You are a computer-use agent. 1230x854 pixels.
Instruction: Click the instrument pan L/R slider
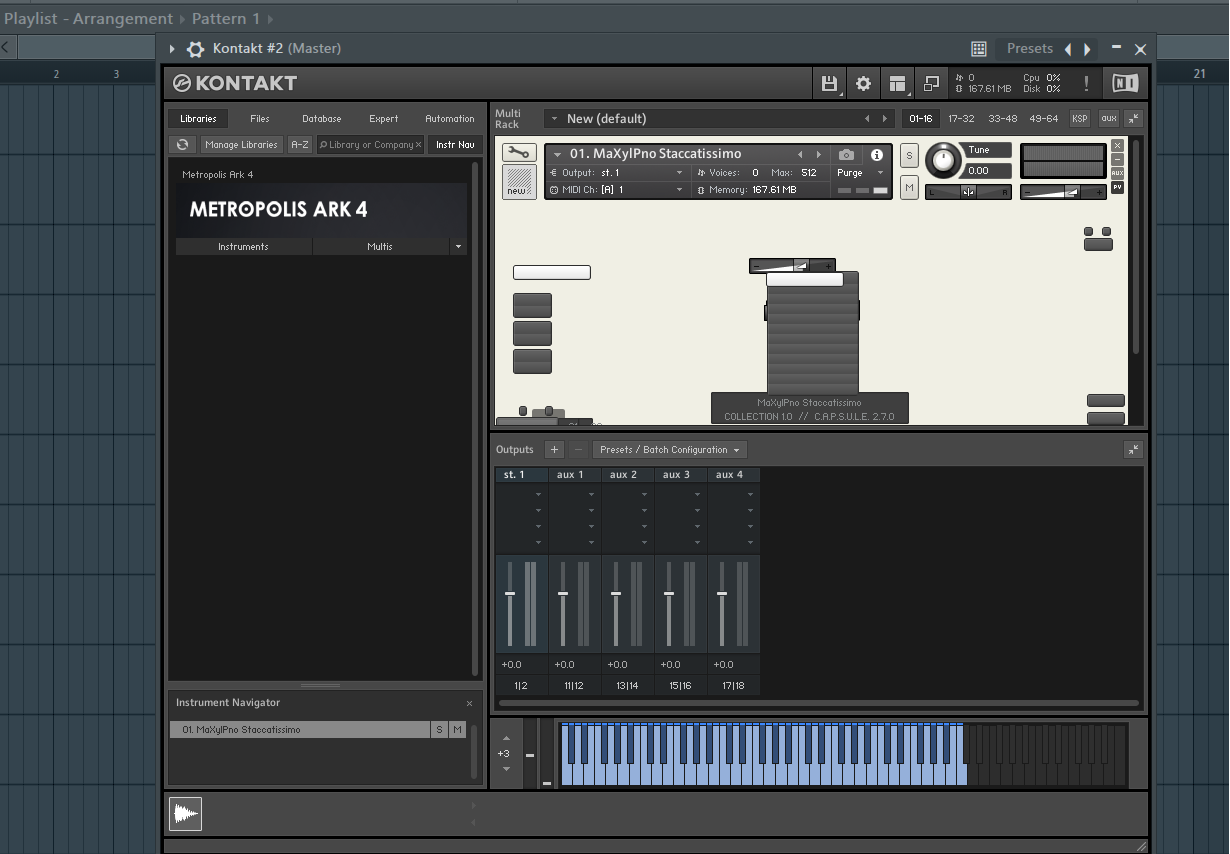(x=968, y=192)
